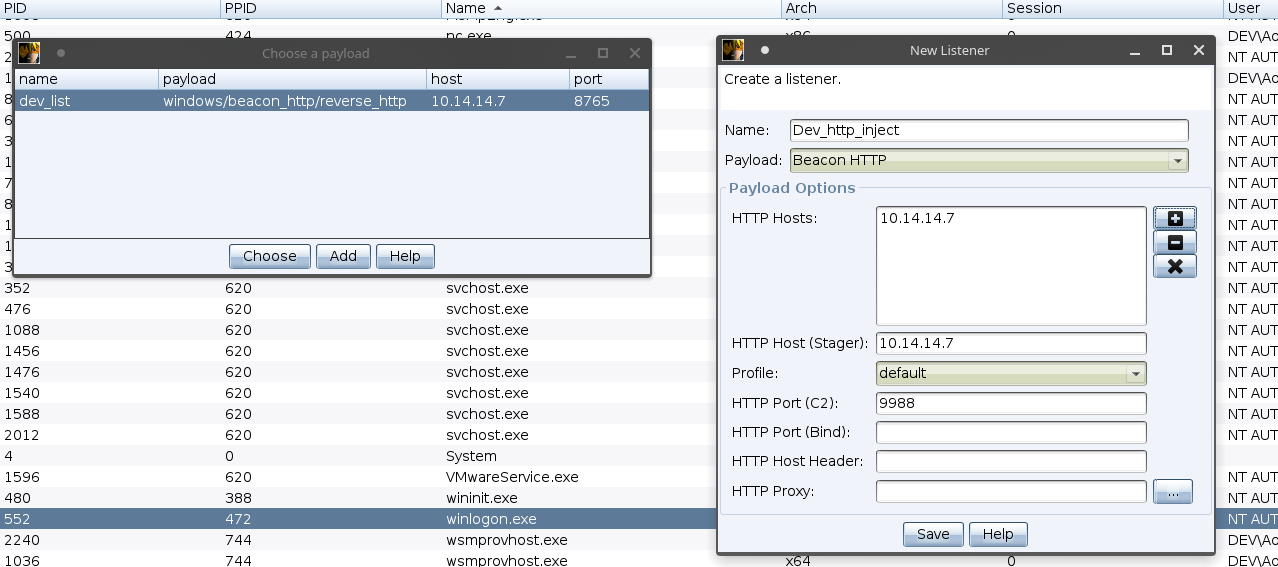This screenshot has height=567, width=1278.
Task: Focus the HTTP Port (C2) field
Action: pos(1010,403)
